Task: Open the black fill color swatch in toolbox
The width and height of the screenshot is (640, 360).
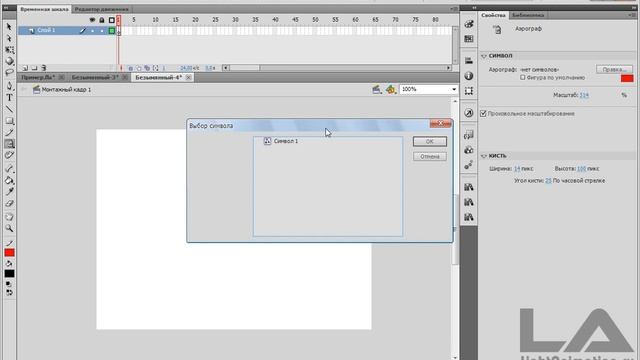Action: 9,273
